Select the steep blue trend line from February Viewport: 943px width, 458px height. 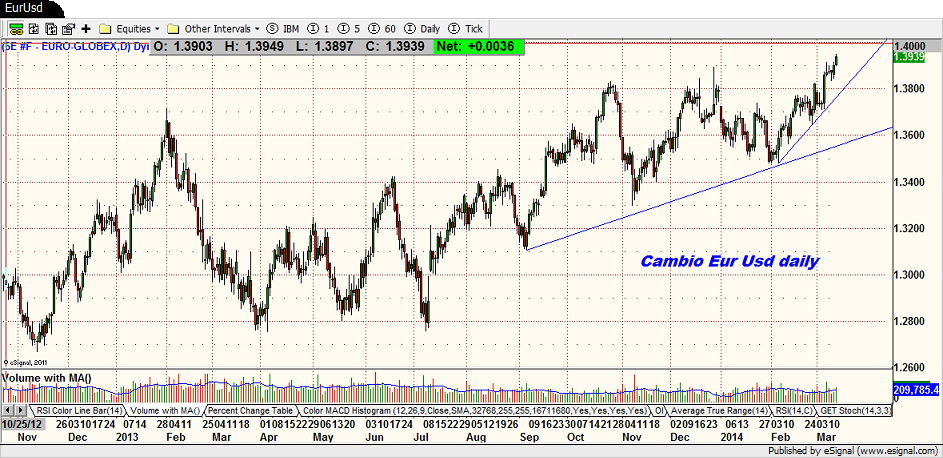coord(833,102)
